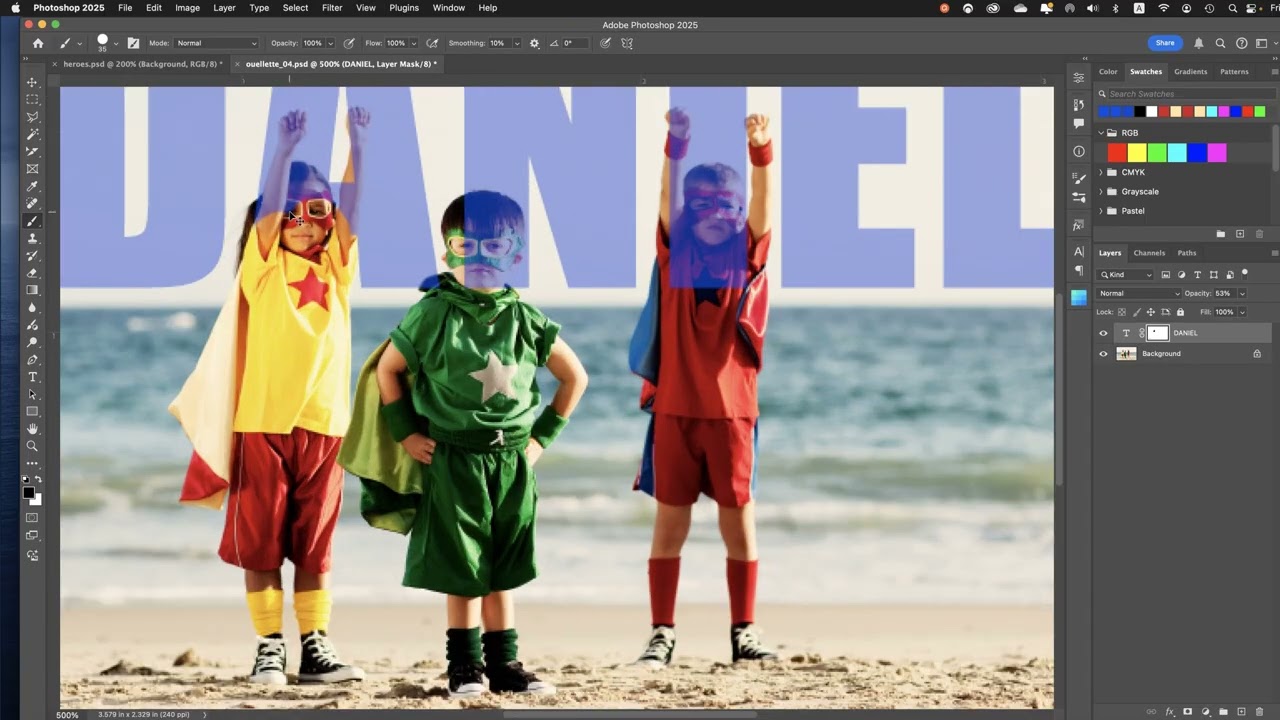Image resolution: width=1280 pixels, height=720 pixels.
Task: Expand the Grayscale swatch group
Action: tap(1101, 191)
